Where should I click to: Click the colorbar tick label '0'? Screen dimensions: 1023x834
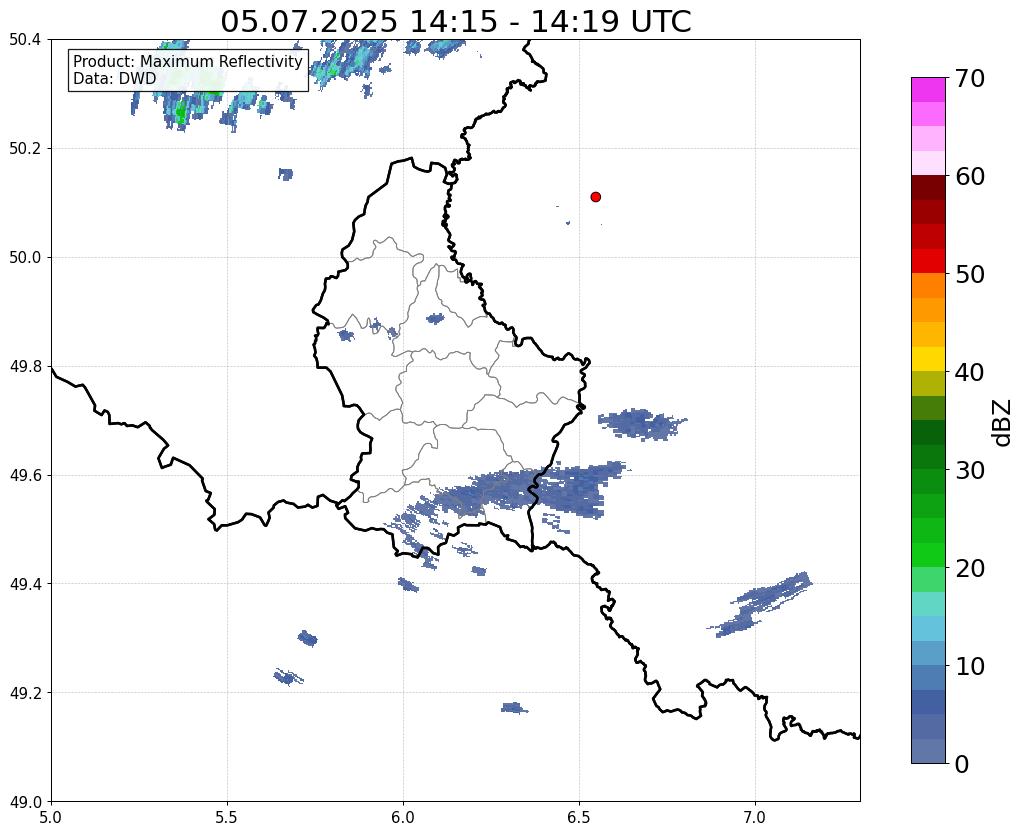point(962,764)
